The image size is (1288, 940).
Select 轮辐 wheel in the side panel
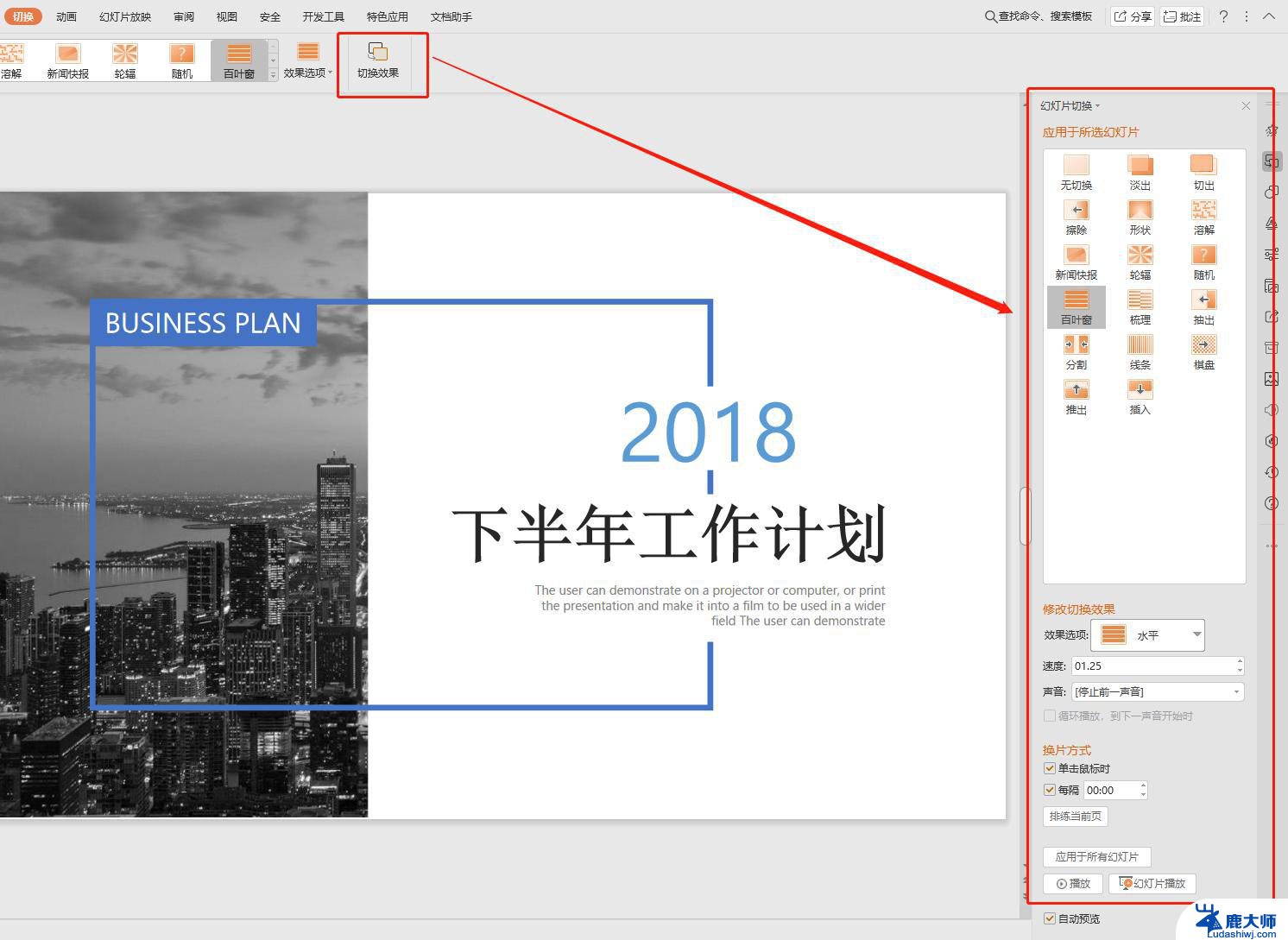1140,262
